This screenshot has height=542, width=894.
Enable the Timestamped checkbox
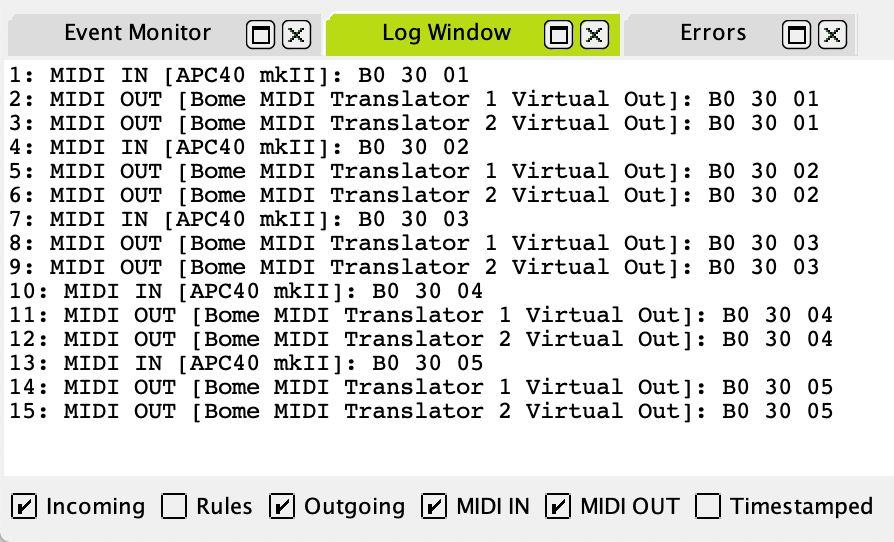click(708, 506)
